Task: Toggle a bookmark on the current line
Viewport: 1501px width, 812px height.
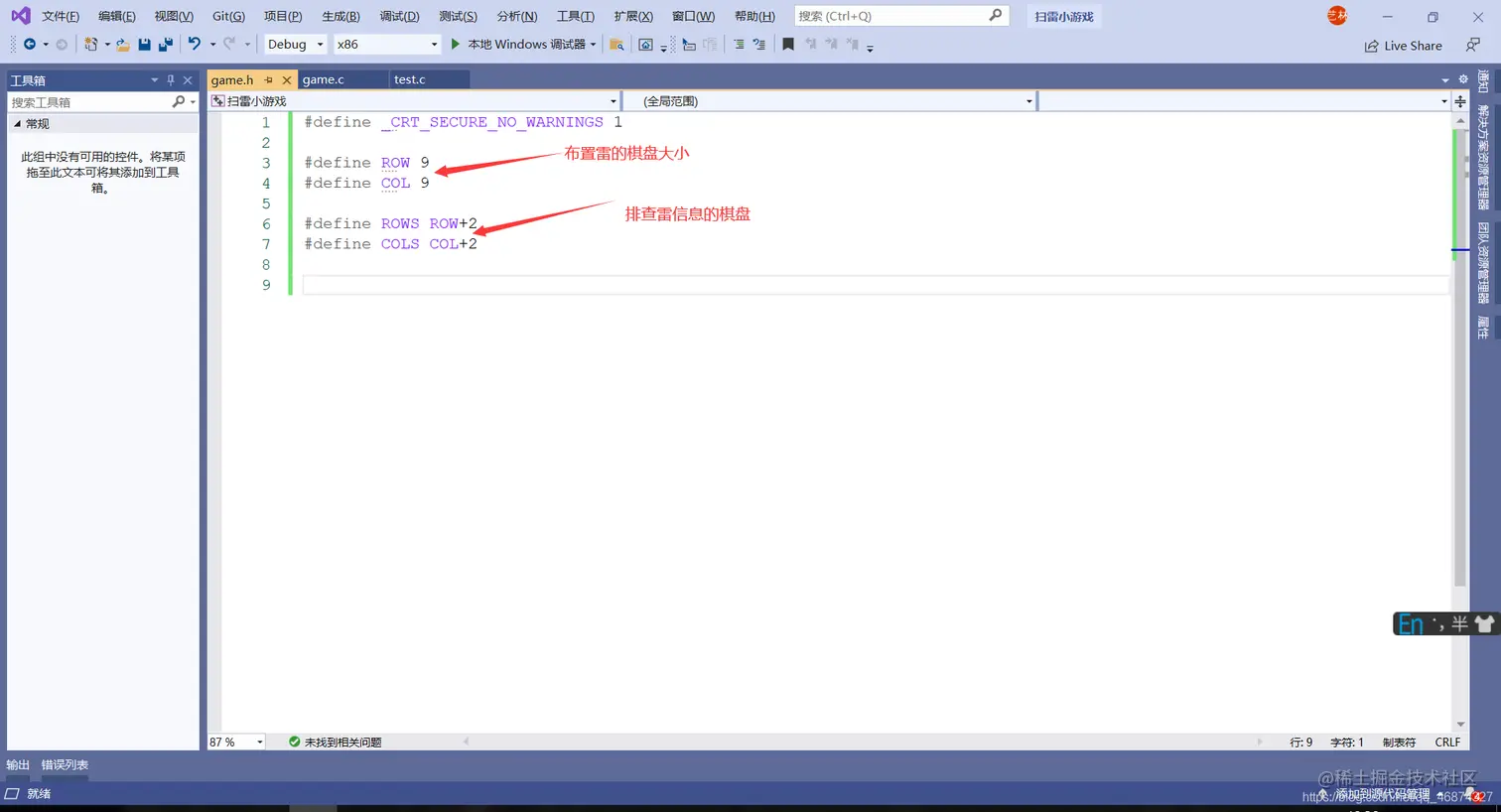Action: pyautogui.click(x=788, y=44)
